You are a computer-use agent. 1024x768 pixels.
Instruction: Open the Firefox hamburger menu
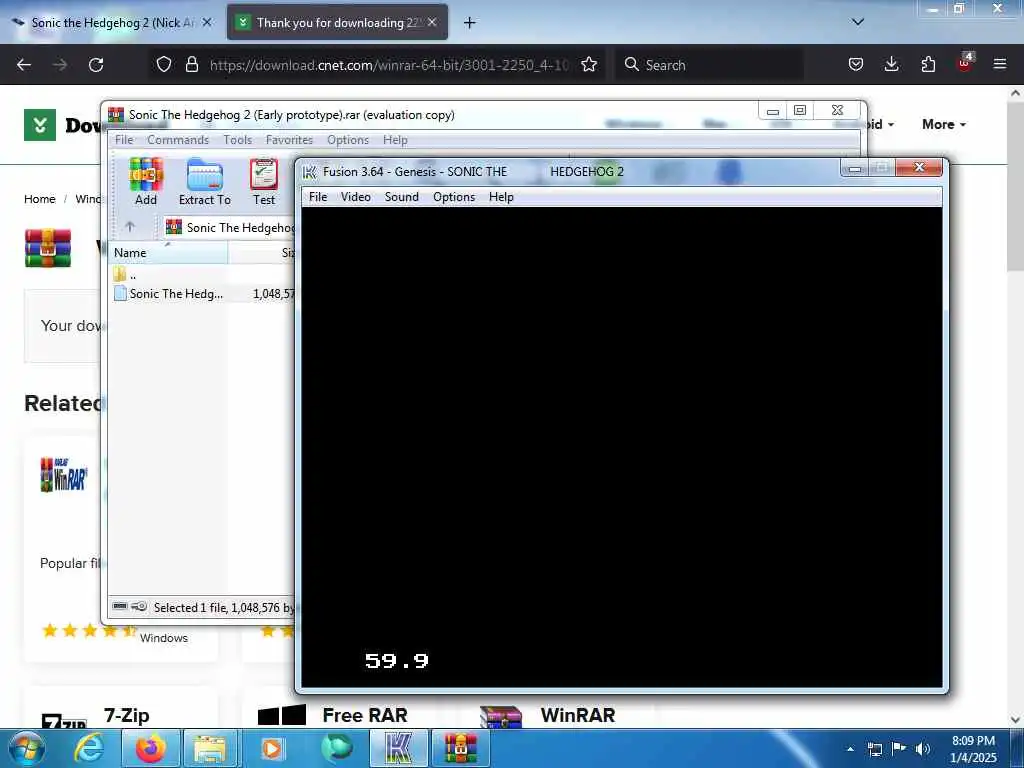tap(1000, 64)
